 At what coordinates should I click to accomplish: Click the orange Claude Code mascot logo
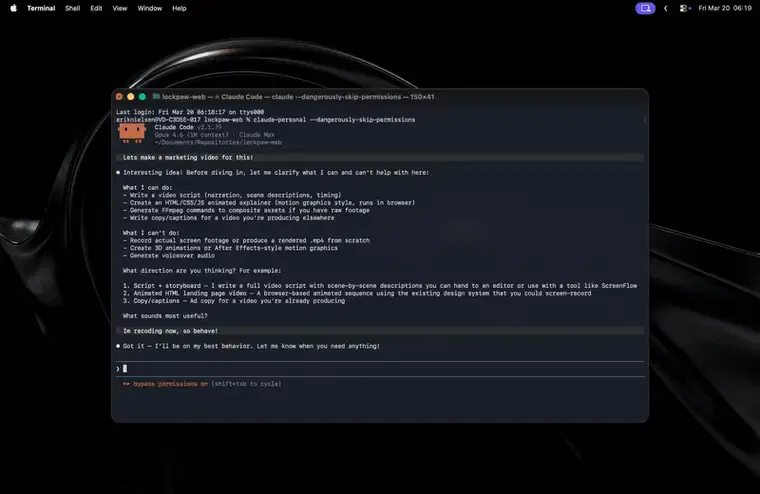pyautogui.click(x=132, y=133)
